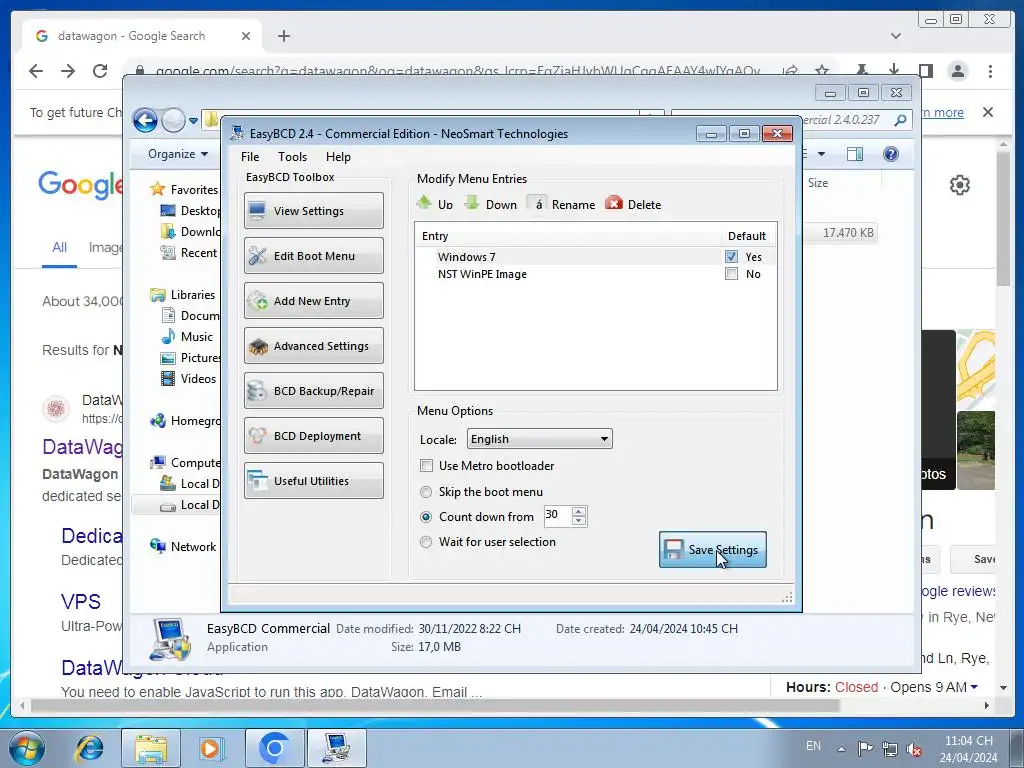Viewport: 1024px width, 768px height.
Task: Open Organize dropdown in Explorer
Action: [x=178, y=154]
